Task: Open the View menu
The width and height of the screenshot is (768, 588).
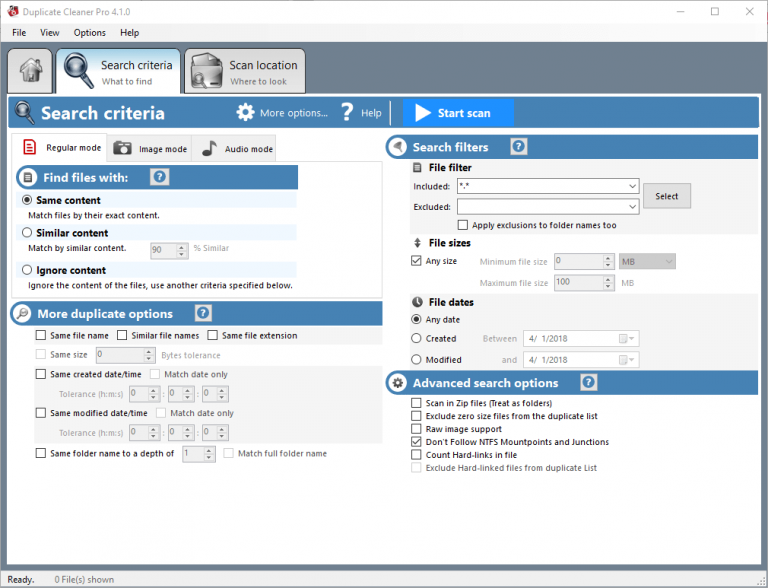Action: 49,32
